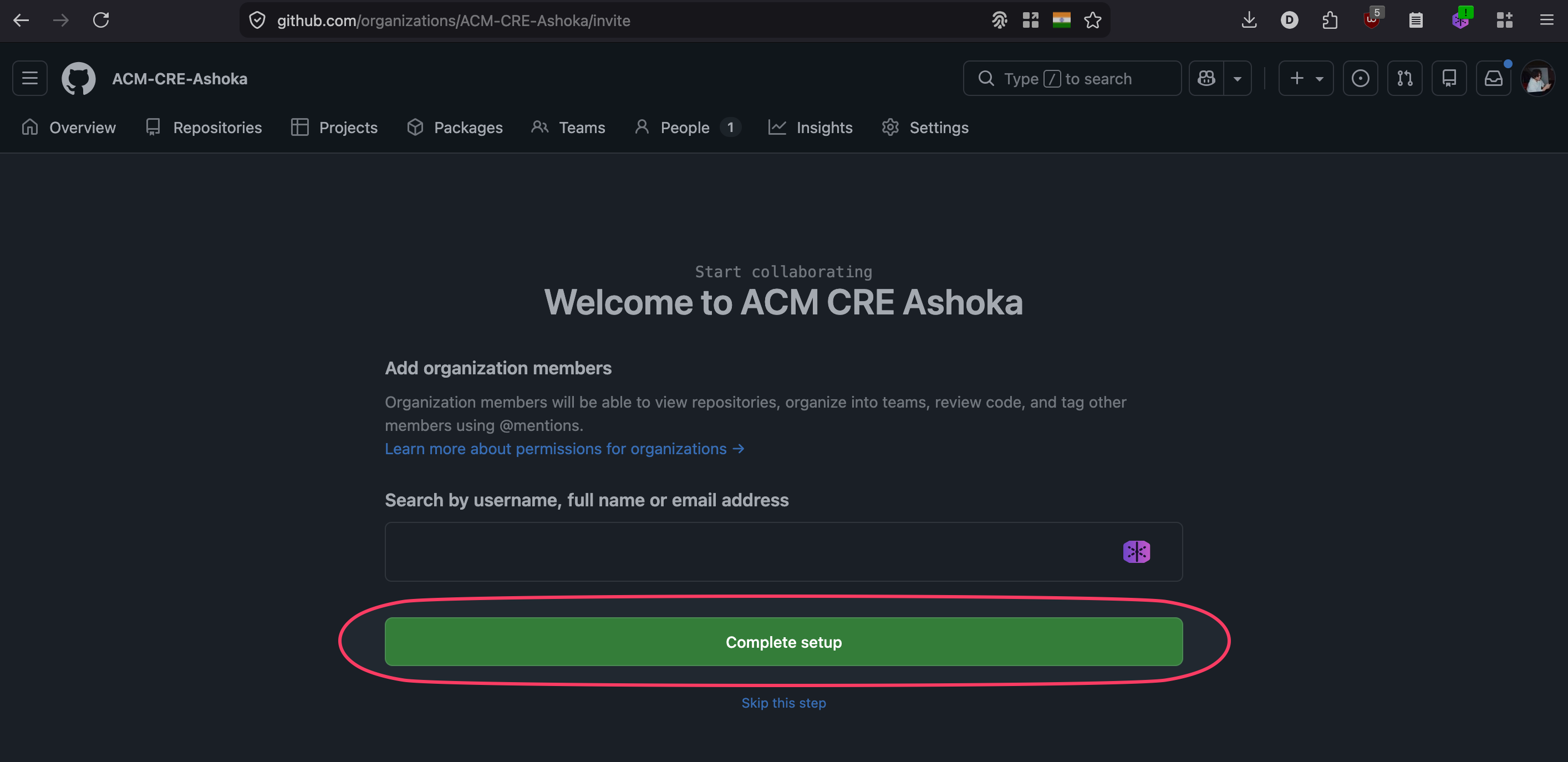Viewport: 1568px width, 762px height.
Task: Open the Create new plus dropdown
Action: coord(1306,78)
